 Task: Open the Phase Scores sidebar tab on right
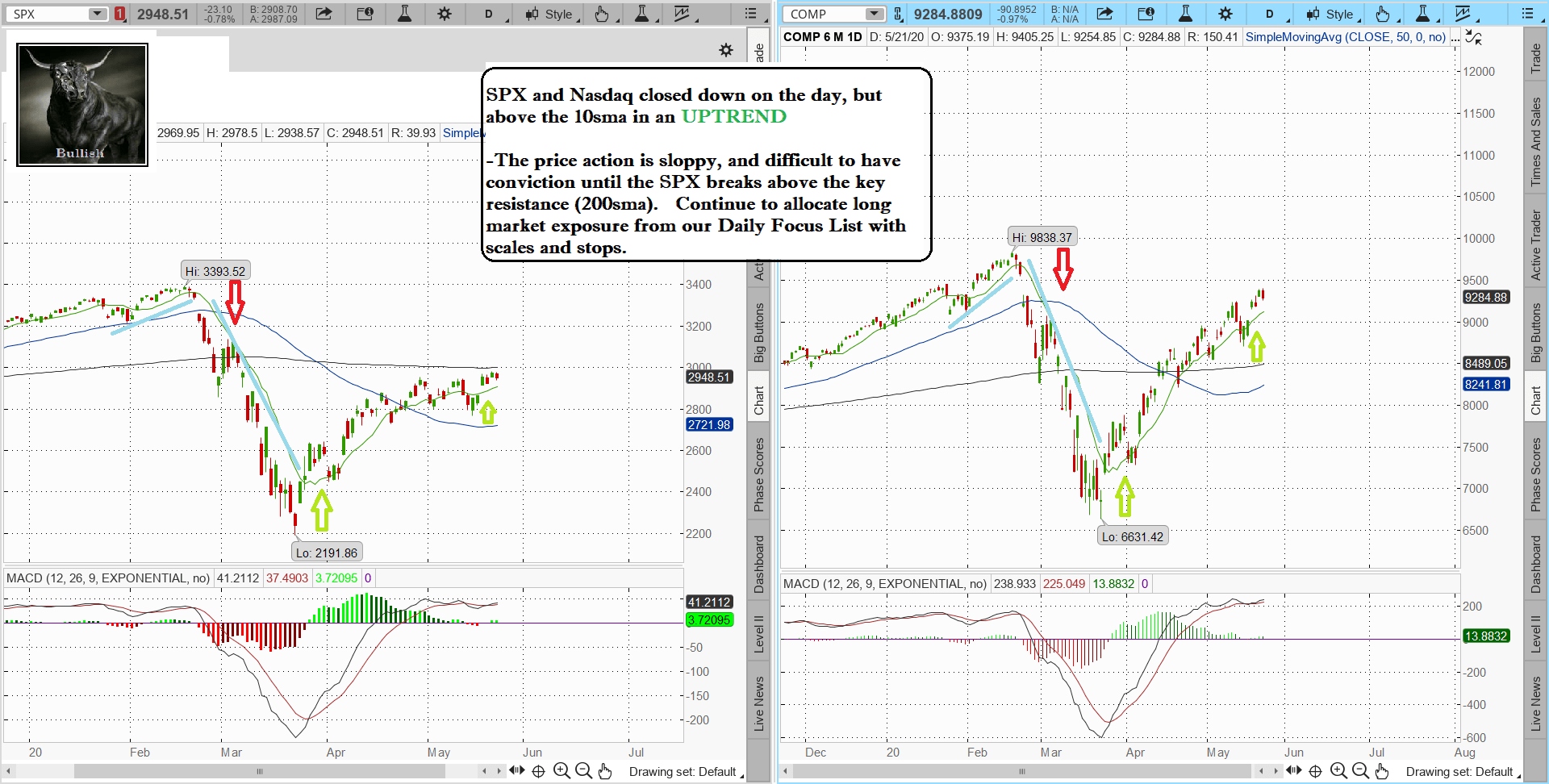tap(1536, 474)
